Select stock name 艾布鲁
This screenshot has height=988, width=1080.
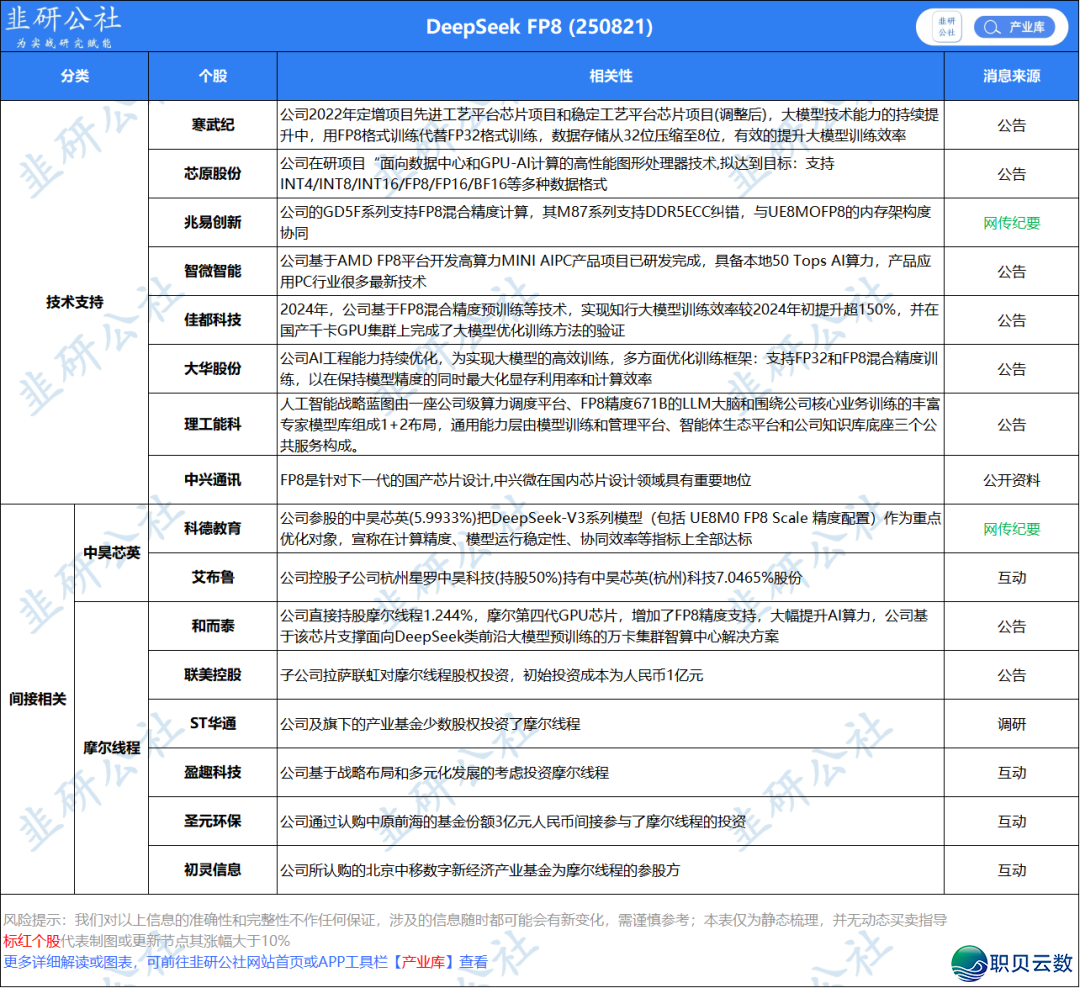[x=213, y=577]
